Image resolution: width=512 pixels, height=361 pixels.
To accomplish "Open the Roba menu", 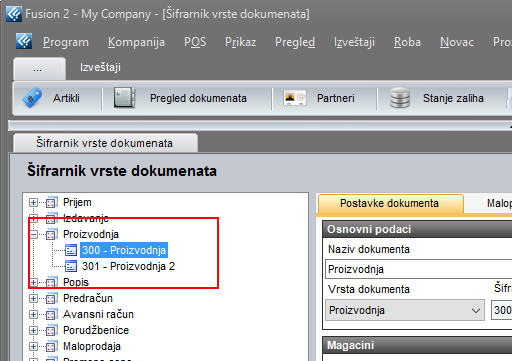I will pyautogui.click(x=407, y=42).
